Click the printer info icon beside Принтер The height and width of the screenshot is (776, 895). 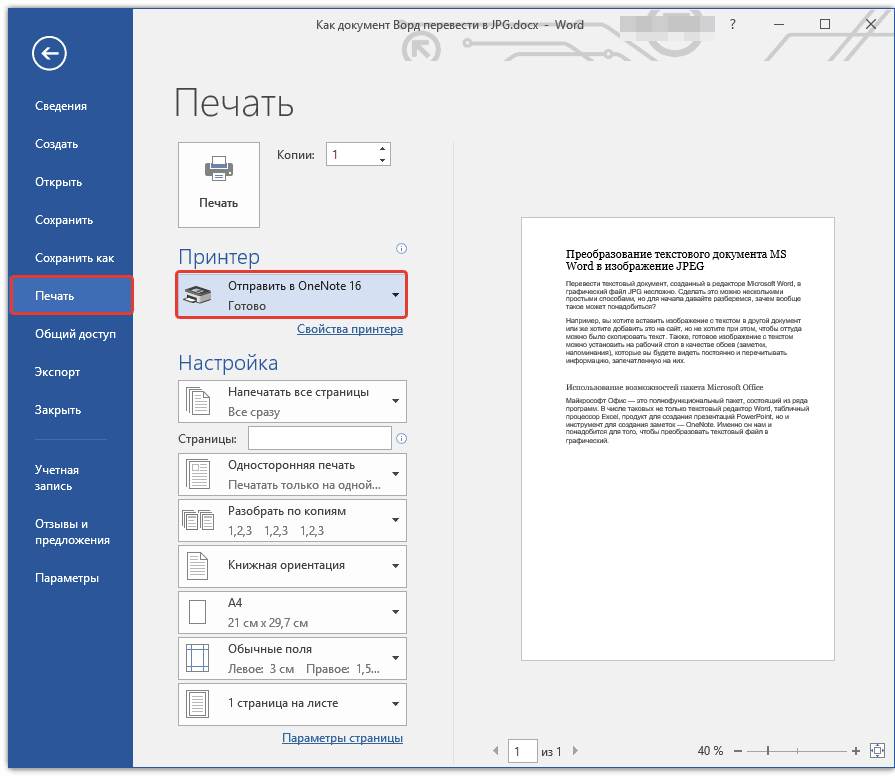401,249
